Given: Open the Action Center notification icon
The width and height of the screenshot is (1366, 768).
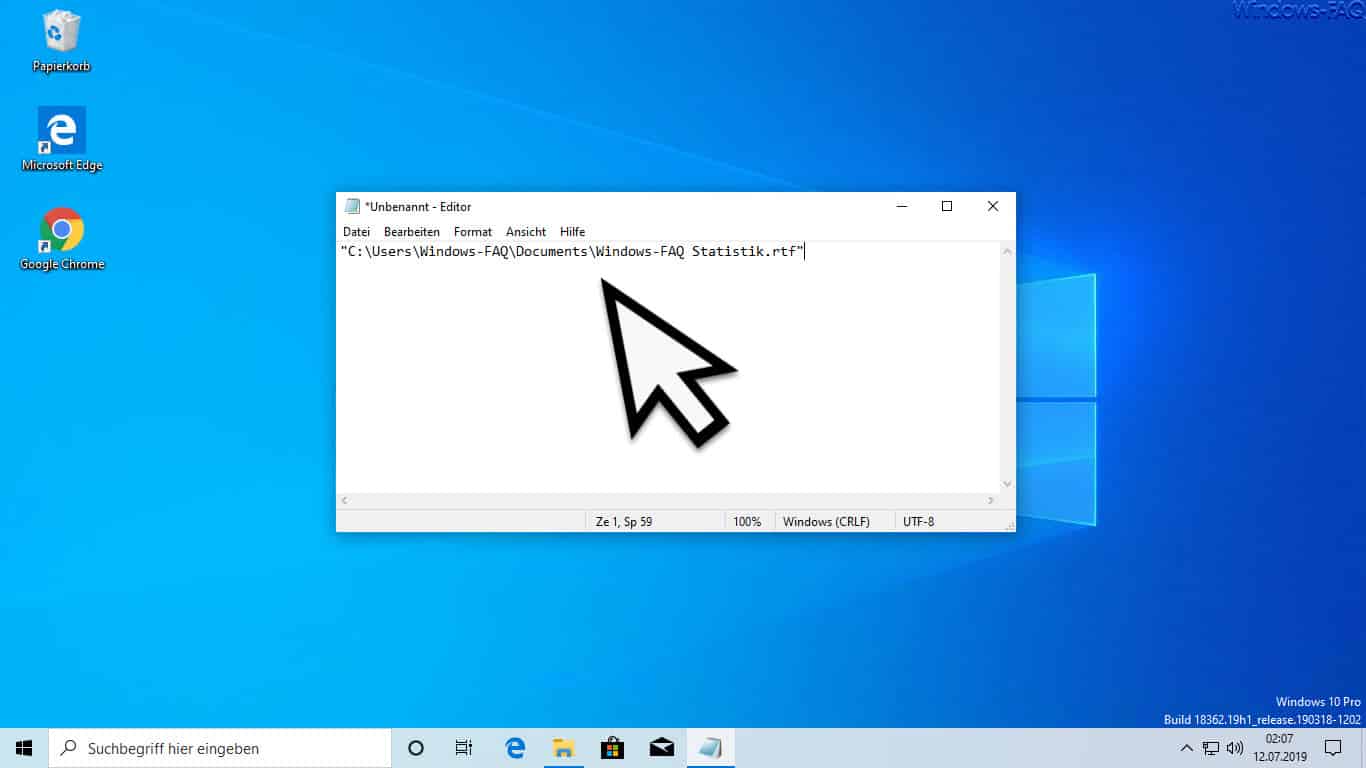Looking at the screenshot, I should coord(1333,748).
